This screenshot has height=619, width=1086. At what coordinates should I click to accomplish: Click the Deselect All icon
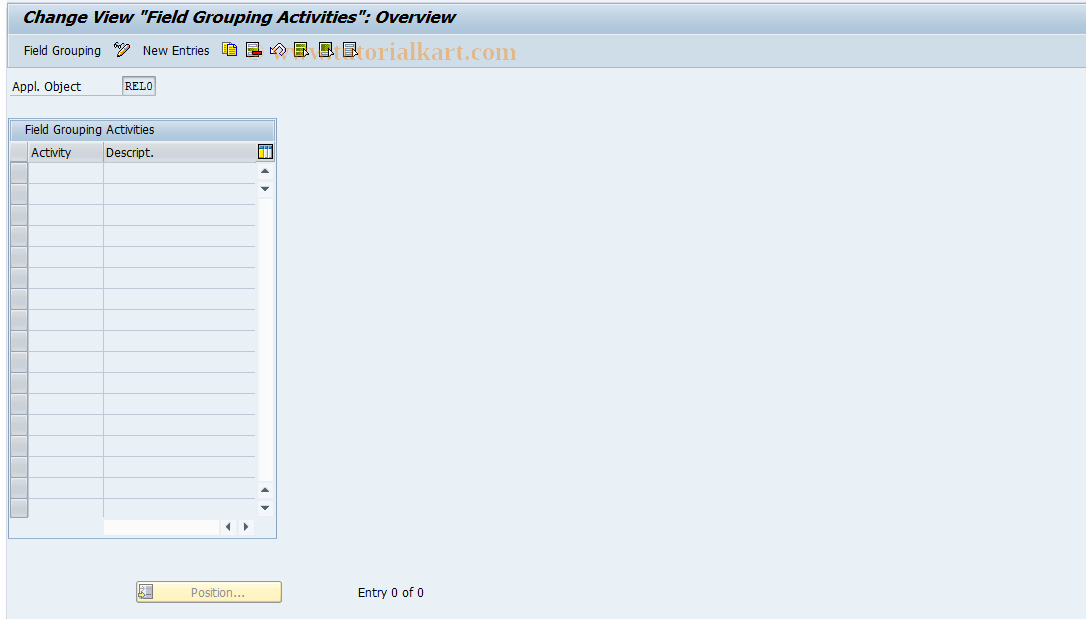tap(350, 50)
